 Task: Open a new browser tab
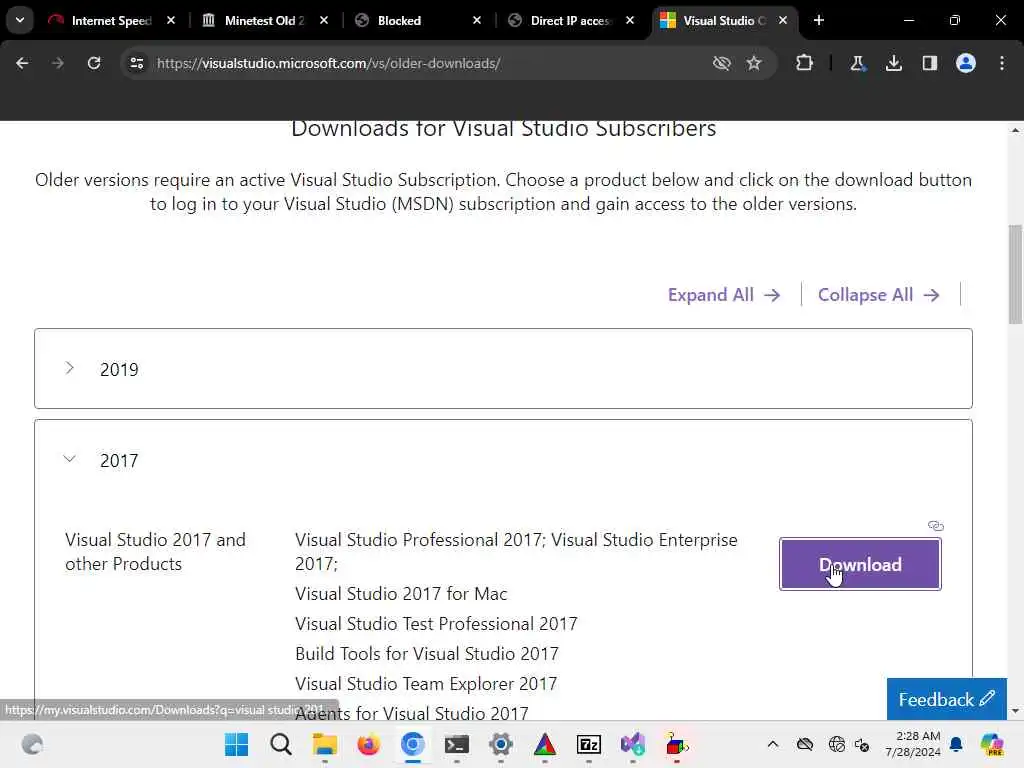click(x=819, y=20)
